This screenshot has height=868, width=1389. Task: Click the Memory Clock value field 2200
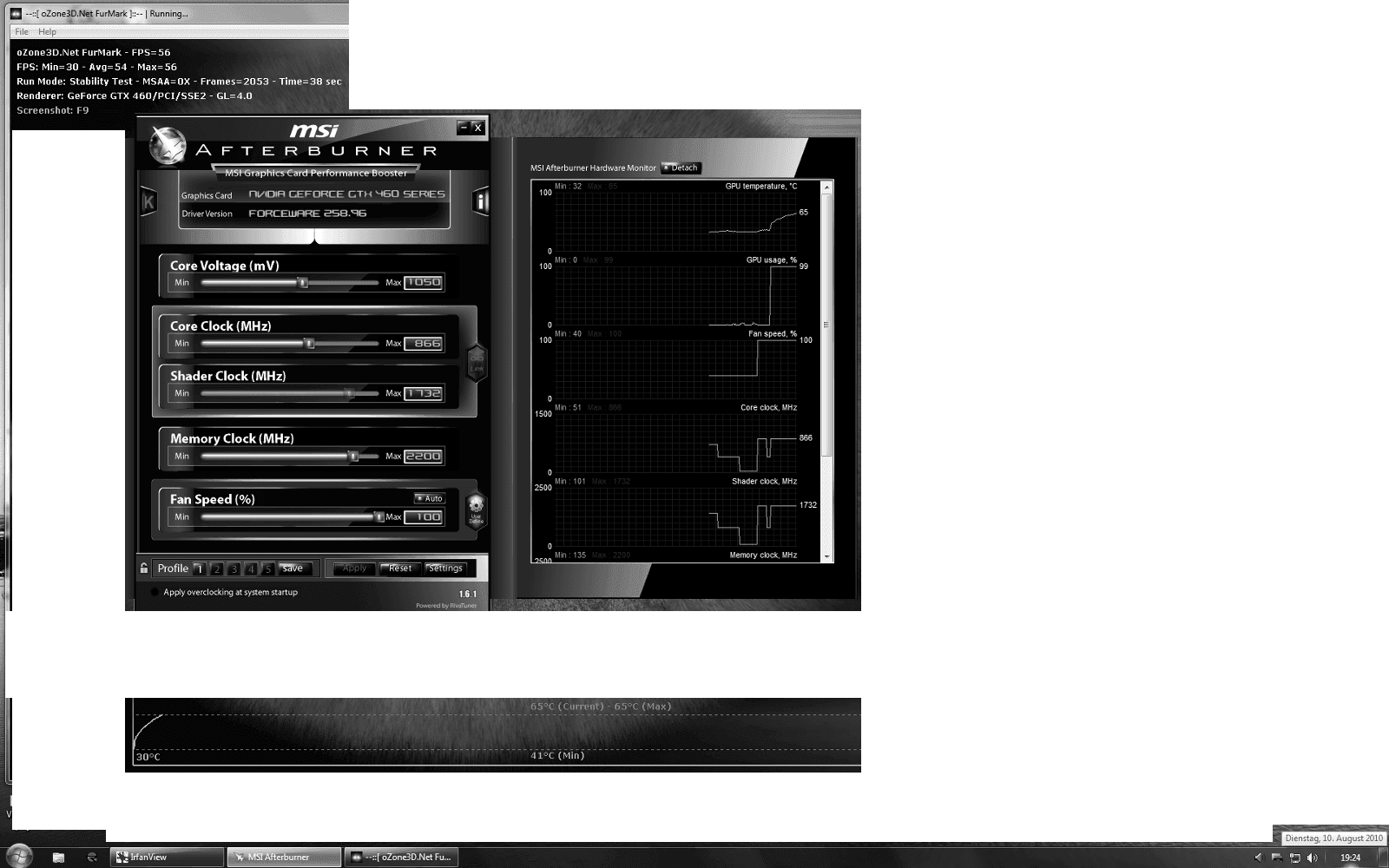pos(424,457)
